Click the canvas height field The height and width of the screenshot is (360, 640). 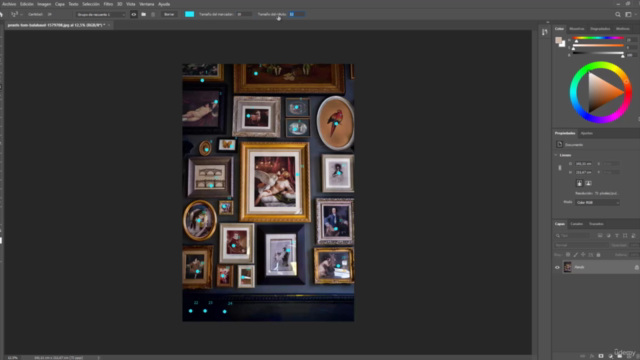[584, 172]
